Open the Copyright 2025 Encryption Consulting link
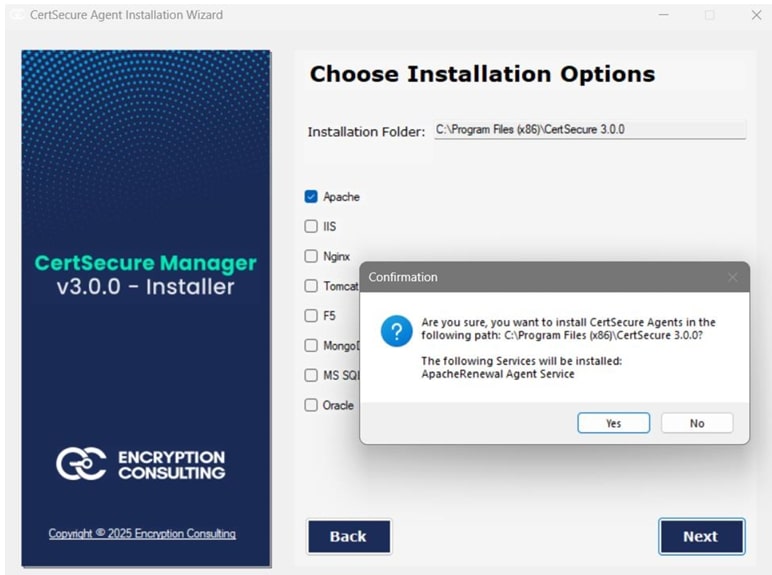Image resolution: width=772 pixels, height=575 pixels. pos(142,534)
